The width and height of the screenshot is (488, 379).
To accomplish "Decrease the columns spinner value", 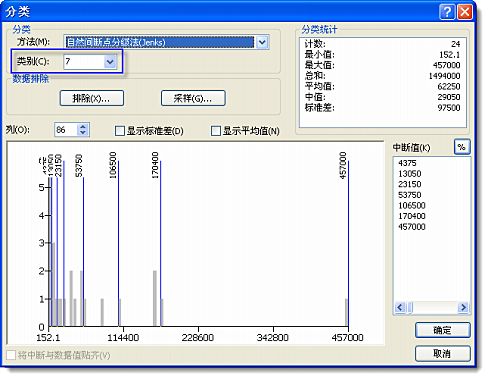I will (83, 133).
